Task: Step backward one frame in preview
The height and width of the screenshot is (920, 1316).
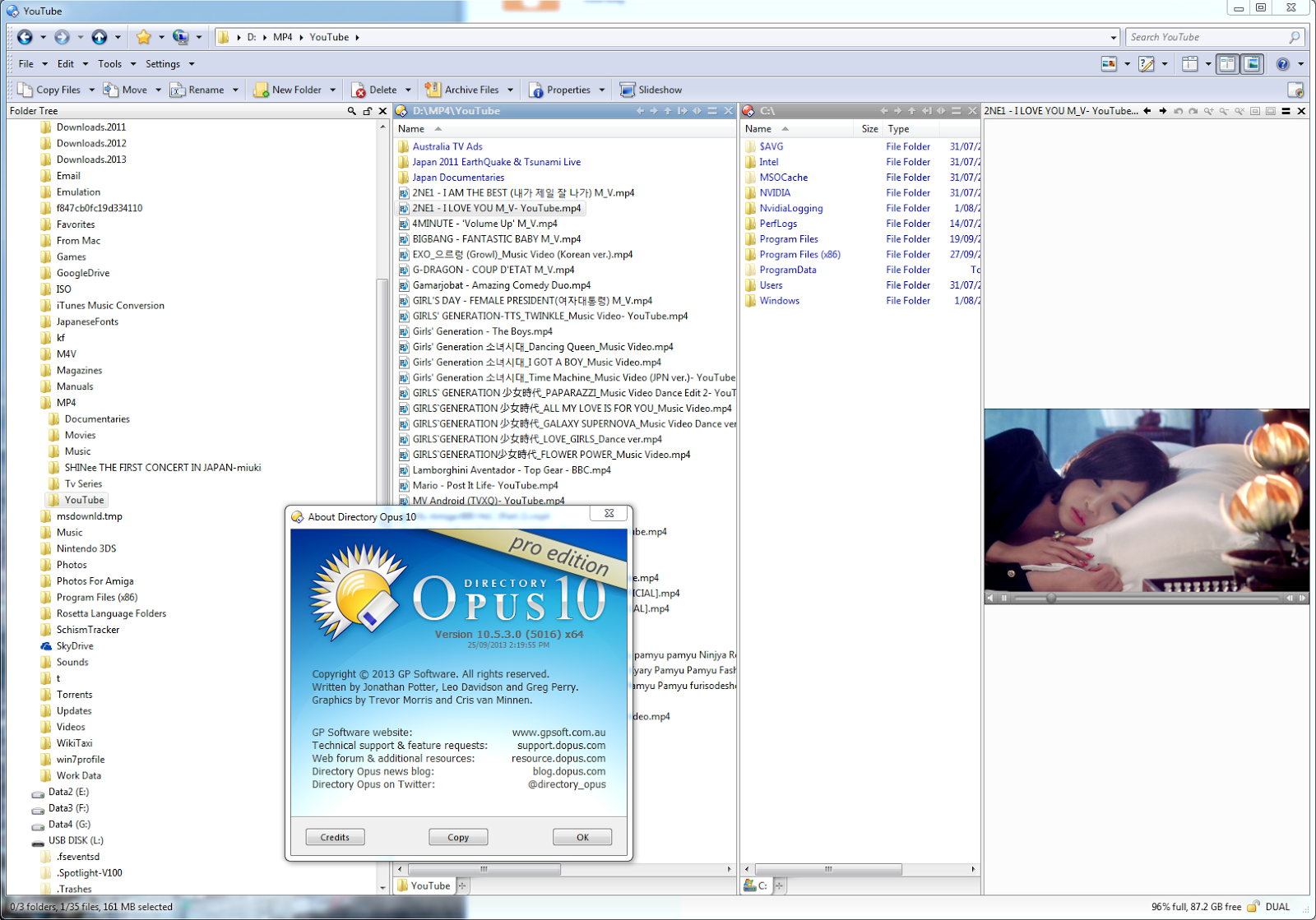Action: point(1290,598)
